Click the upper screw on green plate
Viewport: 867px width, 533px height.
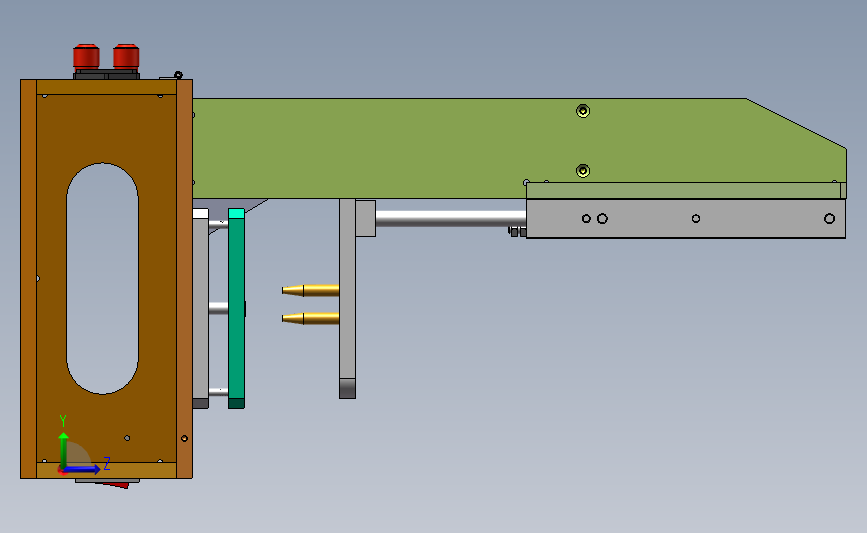point(583,111)
